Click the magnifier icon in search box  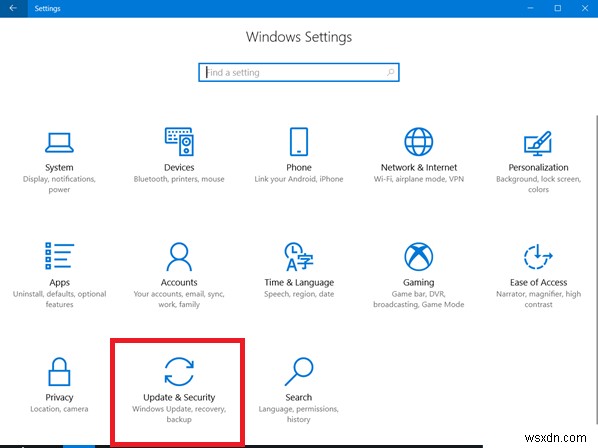[390, 72]
